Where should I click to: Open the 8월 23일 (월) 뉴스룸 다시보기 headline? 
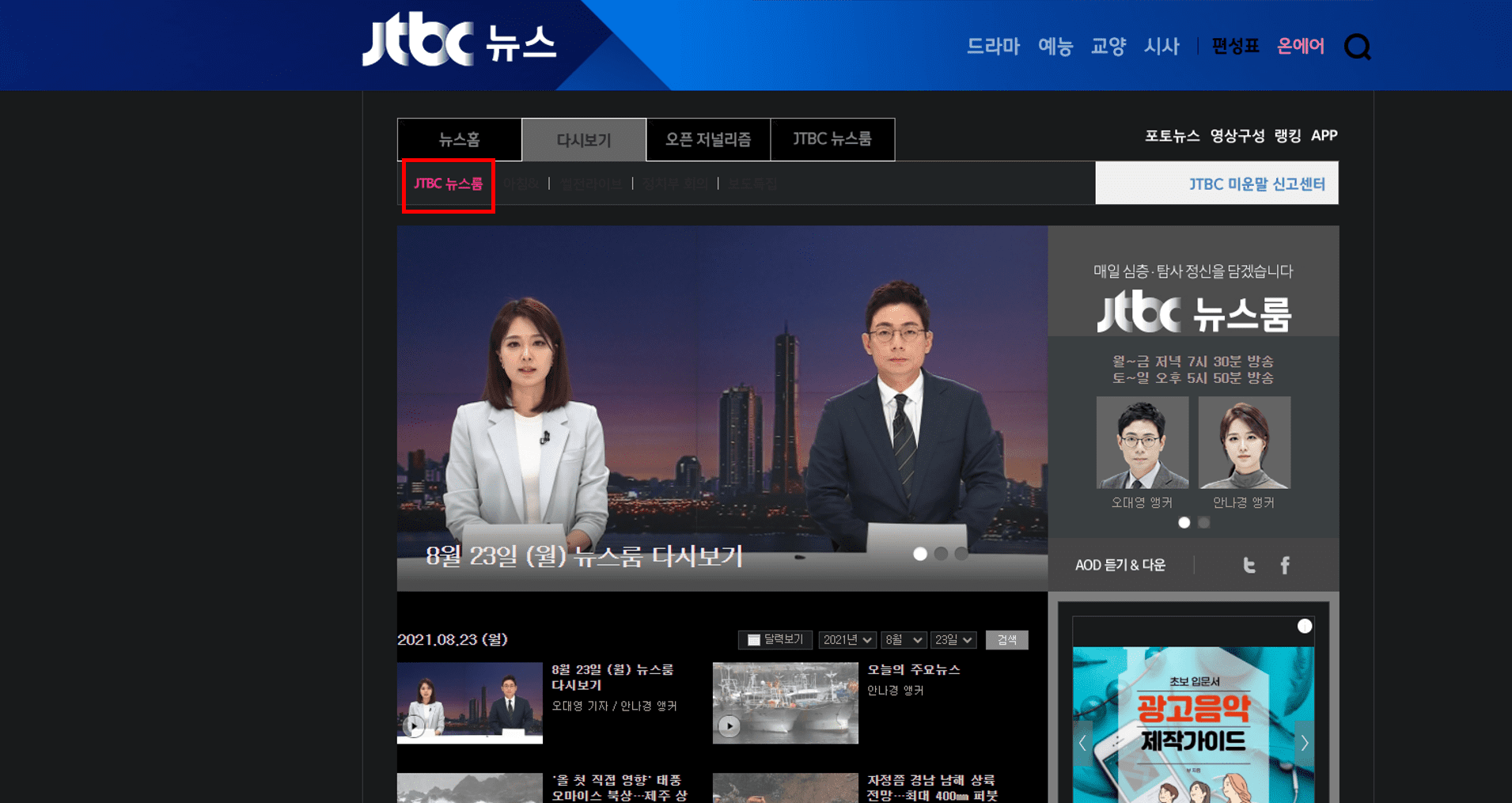click(x=612, y=677)
